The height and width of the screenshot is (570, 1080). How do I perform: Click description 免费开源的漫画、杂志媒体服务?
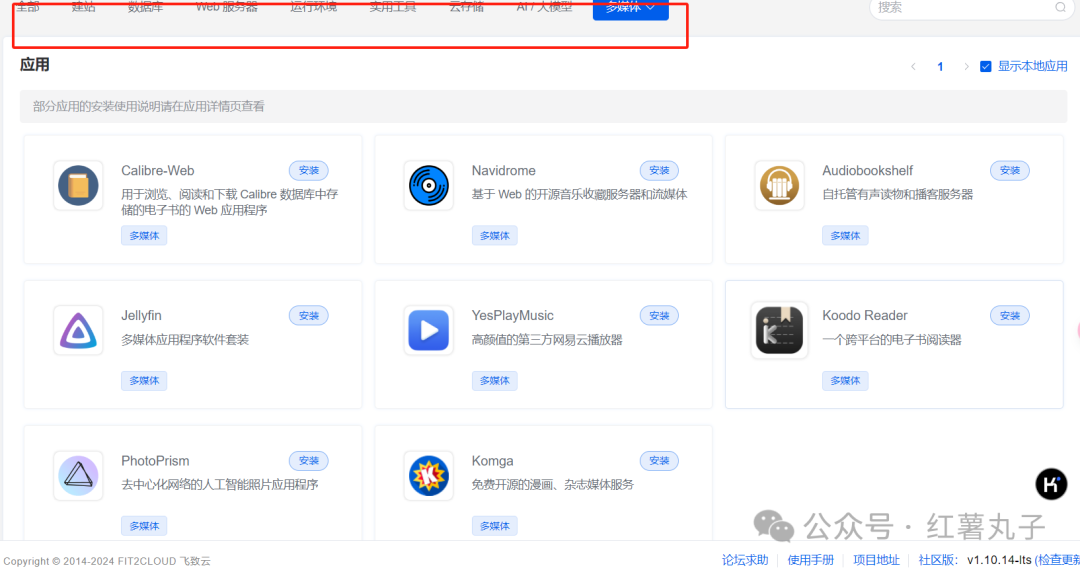552,485
